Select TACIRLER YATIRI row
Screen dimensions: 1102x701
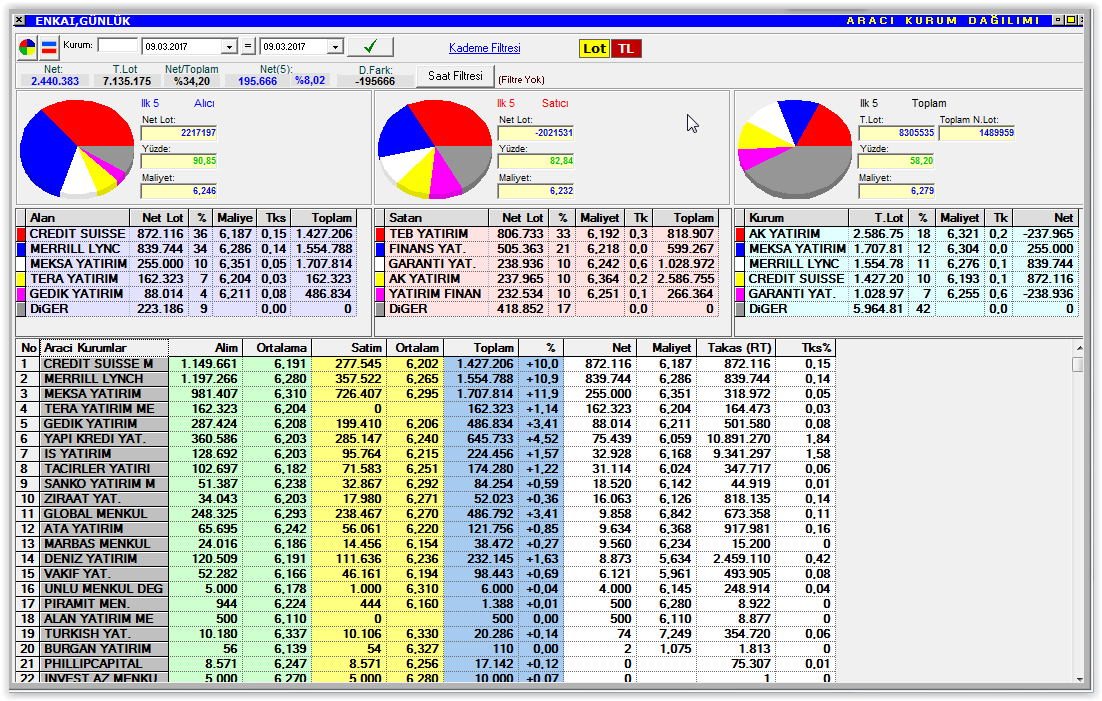point(425,469)
